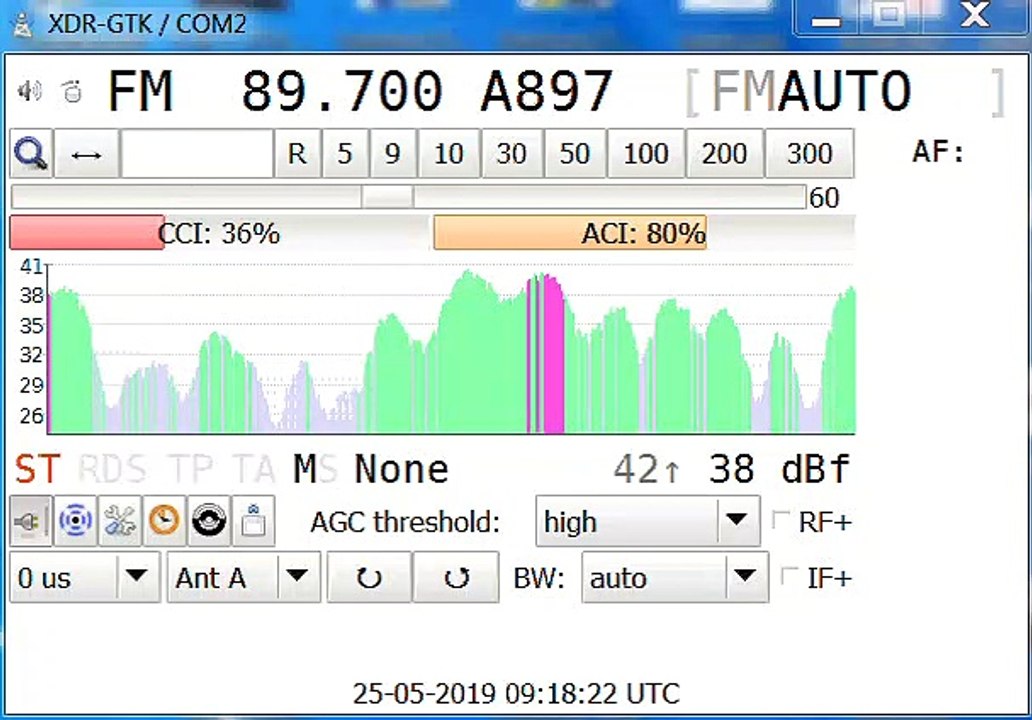Rotate antenna counter-clockwise arrow button
1032x720 pixels.
[x=456, y=578]
